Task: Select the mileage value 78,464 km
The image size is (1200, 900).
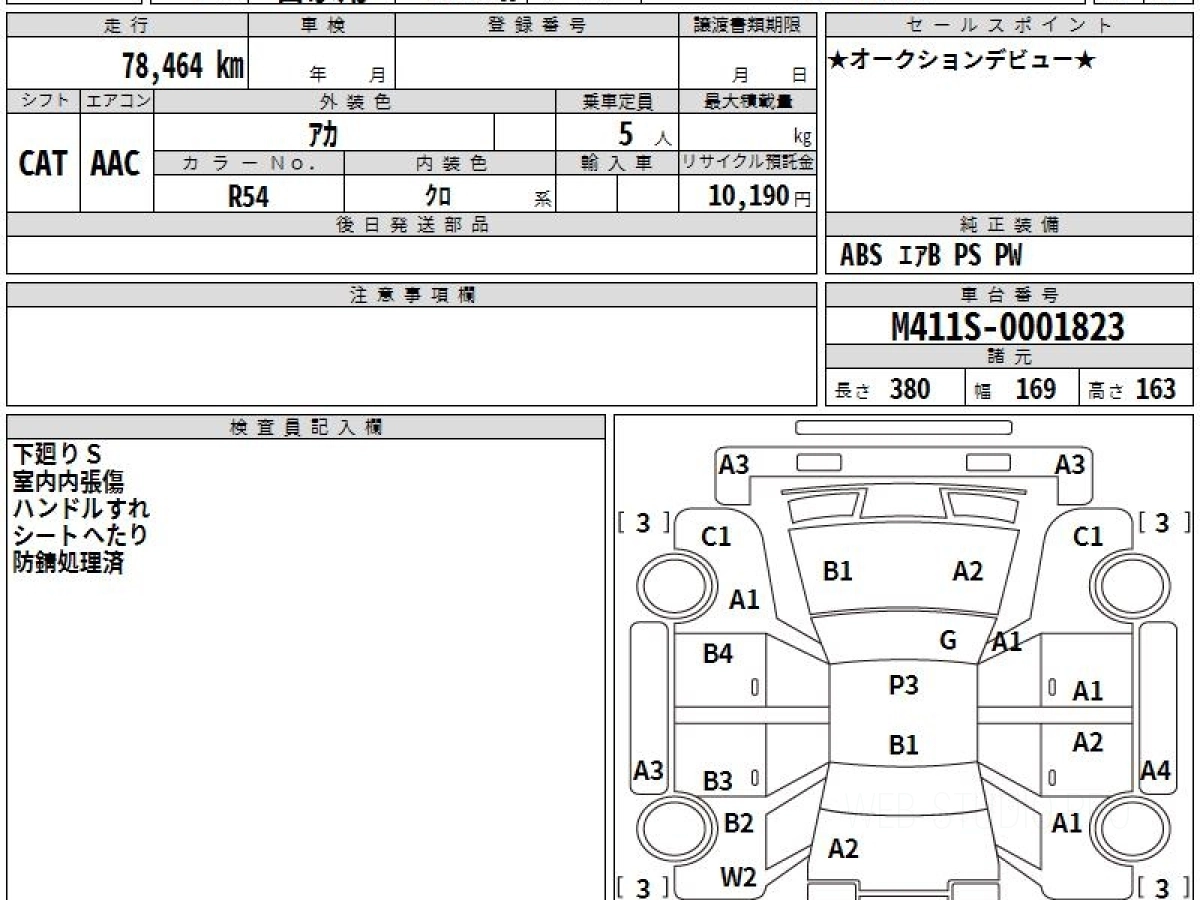Action: tap(183, 66)
